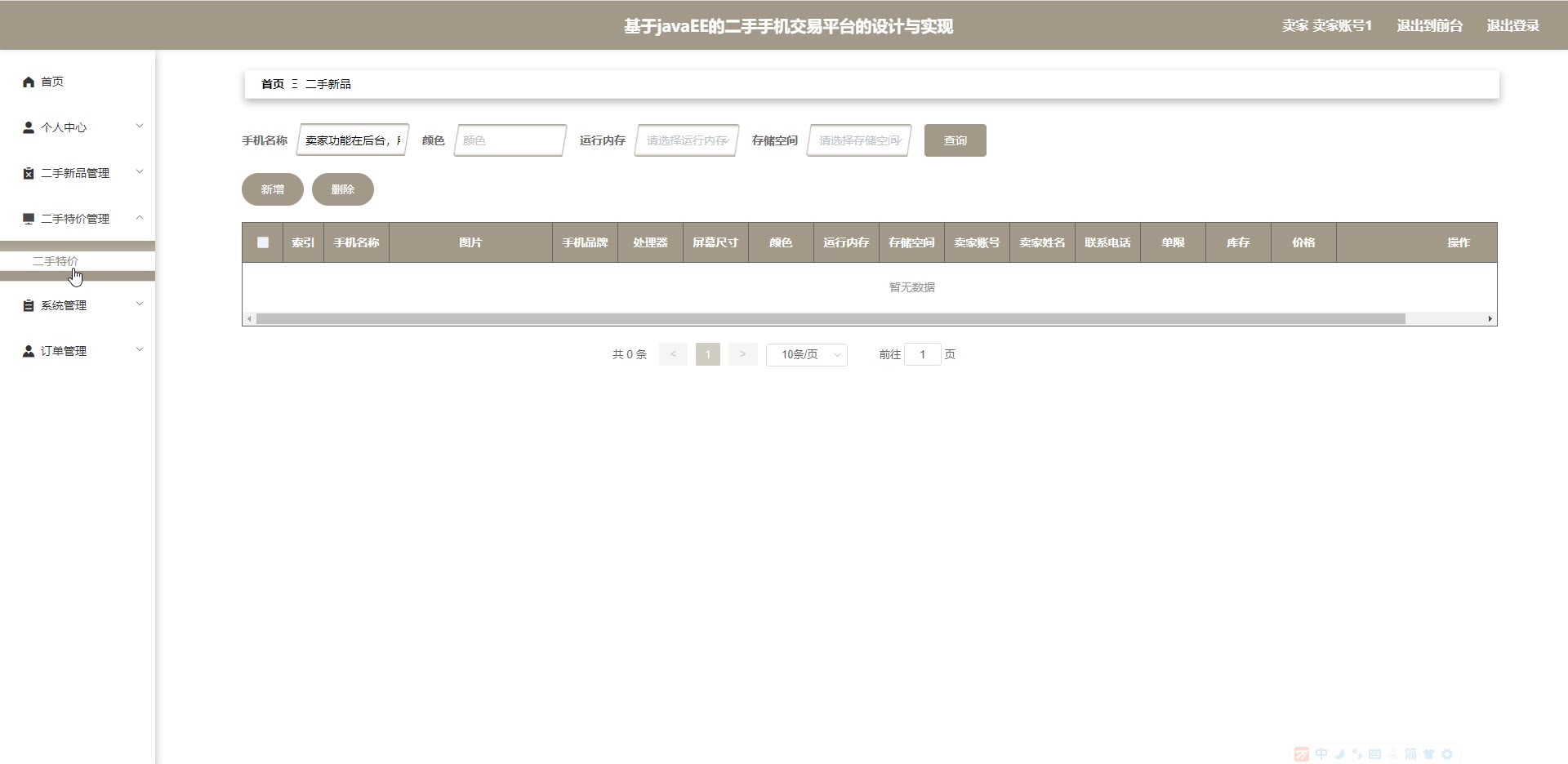Expand the 个人中心 menu chevron
This screenshot has width=1568, height=764.
click(140, 126)
